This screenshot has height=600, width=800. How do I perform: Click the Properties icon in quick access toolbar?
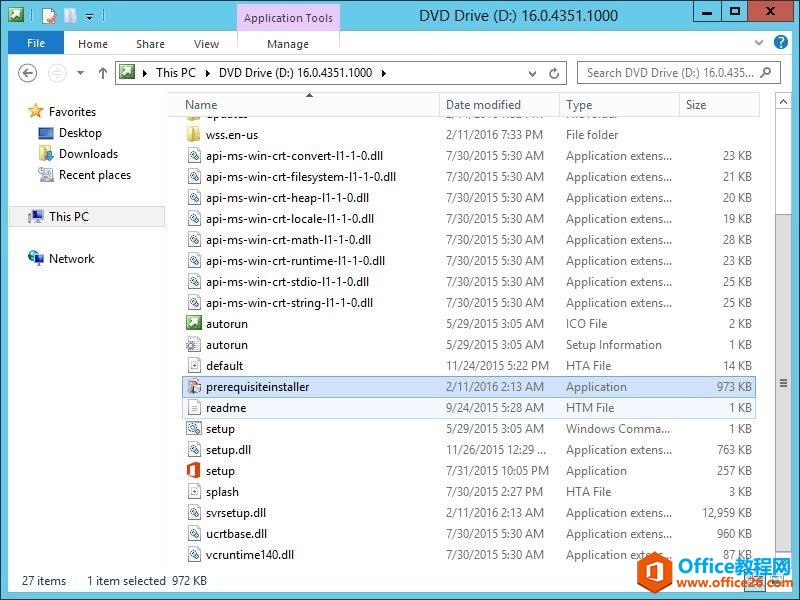point(49,16)
